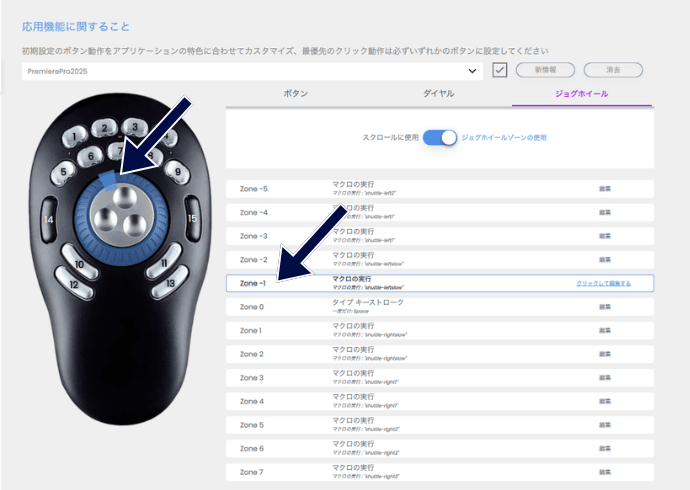
Task: Click the 新情報 button
Action: pos(545,70)
